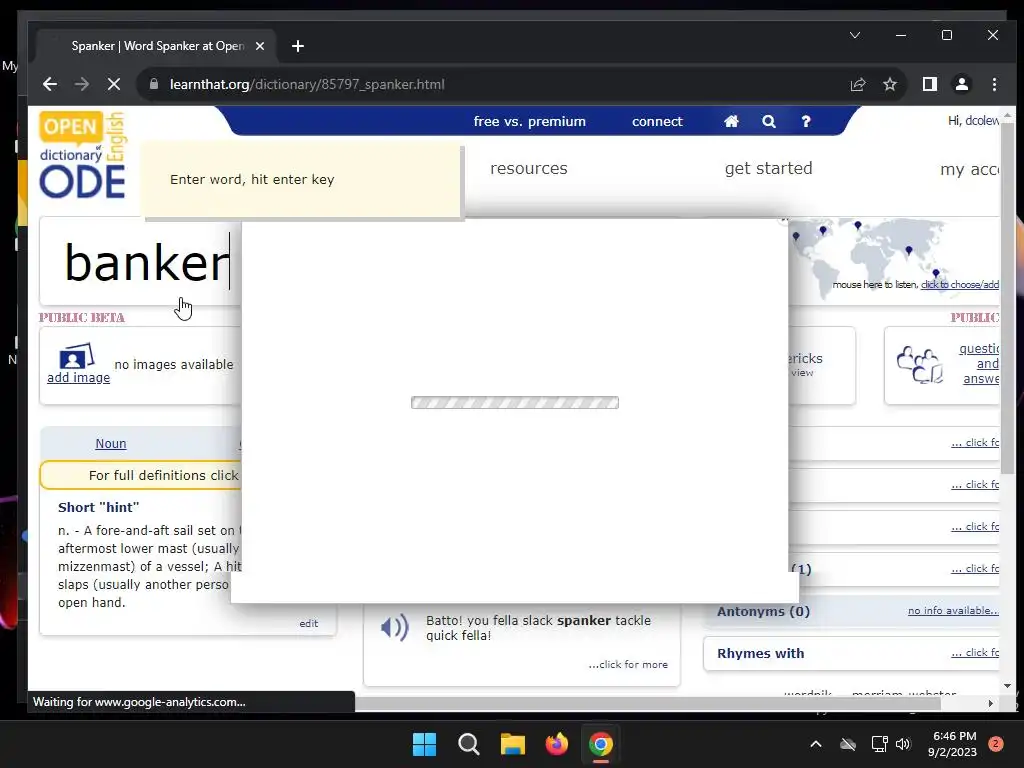The image size is (1024, 768).
Task: Click the For full definitions click bar
Action: pos(140,475)
